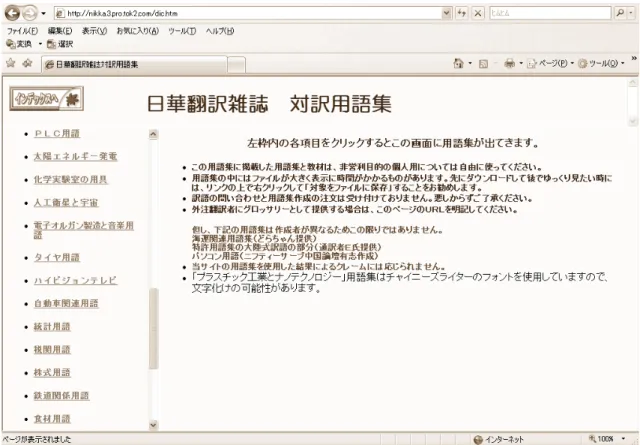Open search provider options dropdown arrow

point(631,13)
